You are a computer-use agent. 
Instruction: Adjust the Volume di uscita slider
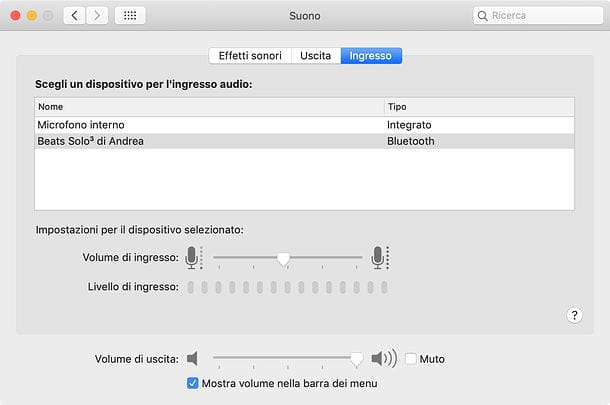pyautogui.click(x=356, y=359)
